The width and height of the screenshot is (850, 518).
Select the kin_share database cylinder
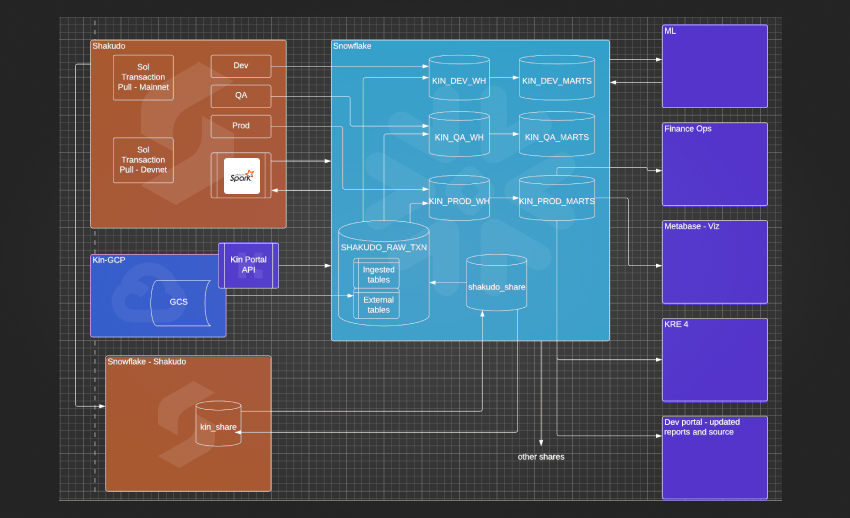pos(218,424)
